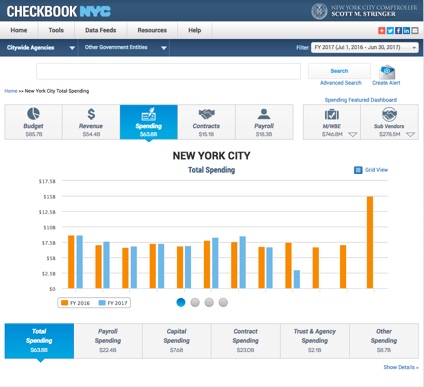Select the second chart carousel dot
The image size is (424, 387).
(195, 302)
